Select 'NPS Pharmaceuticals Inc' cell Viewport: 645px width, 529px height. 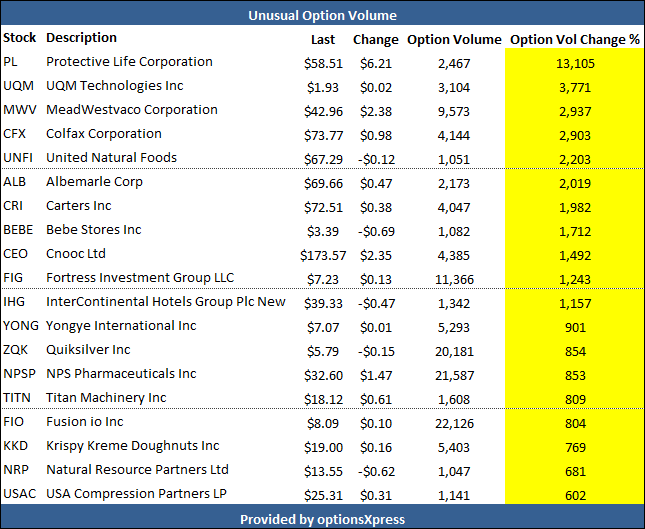click(x=121, y=374)
